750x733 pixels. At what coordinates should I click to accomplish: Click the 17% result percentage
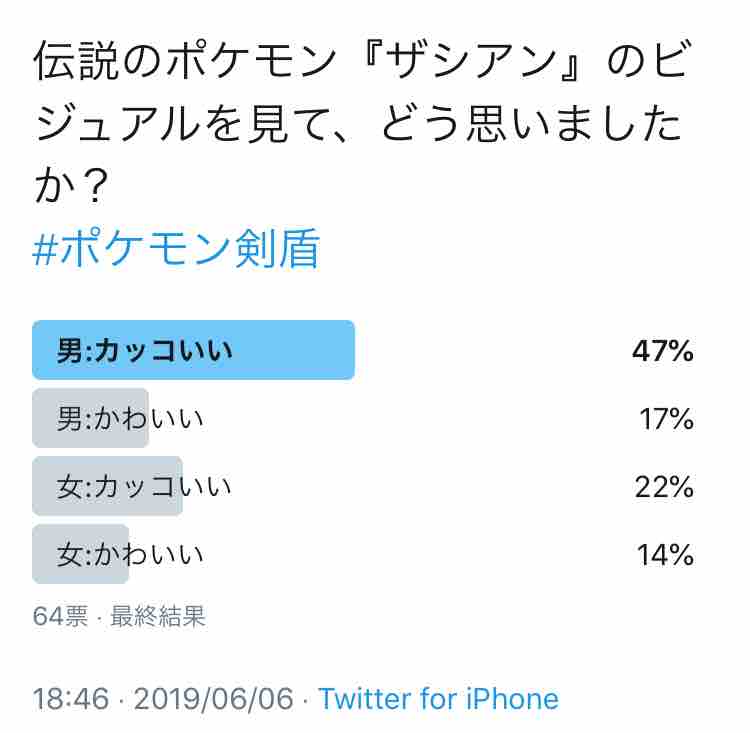click(x=666, y=419)
